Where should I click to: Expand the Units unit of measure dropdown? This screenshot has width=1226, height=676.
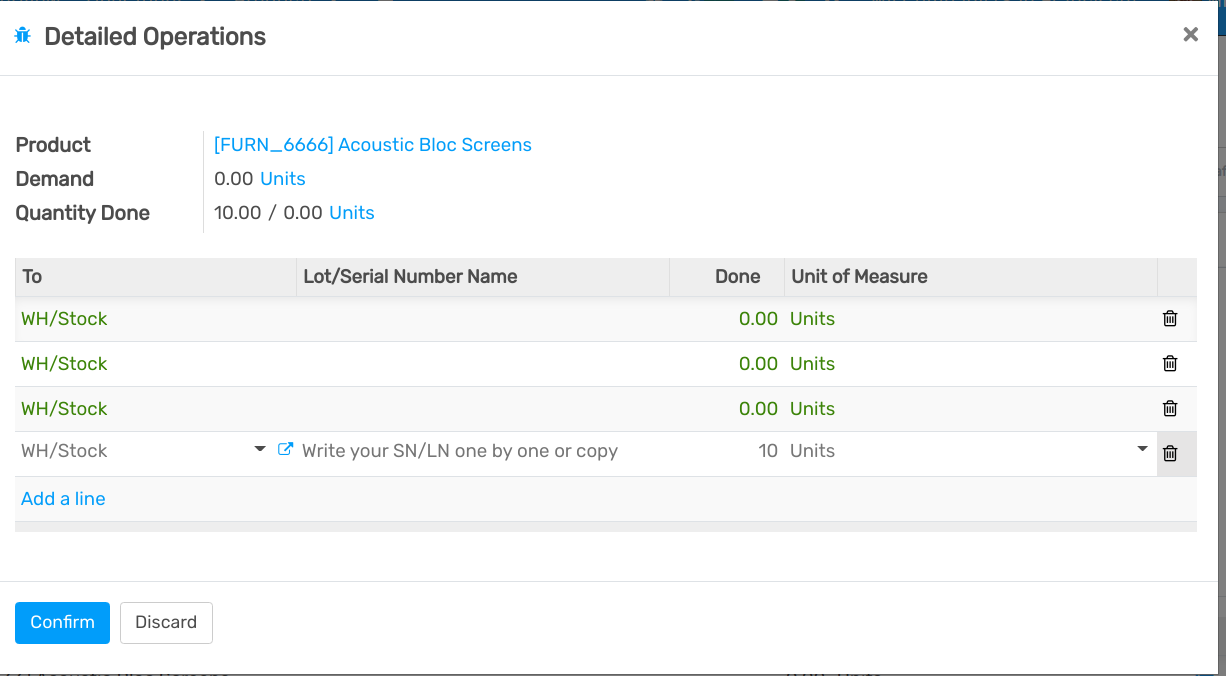[x=1142, y=451]
